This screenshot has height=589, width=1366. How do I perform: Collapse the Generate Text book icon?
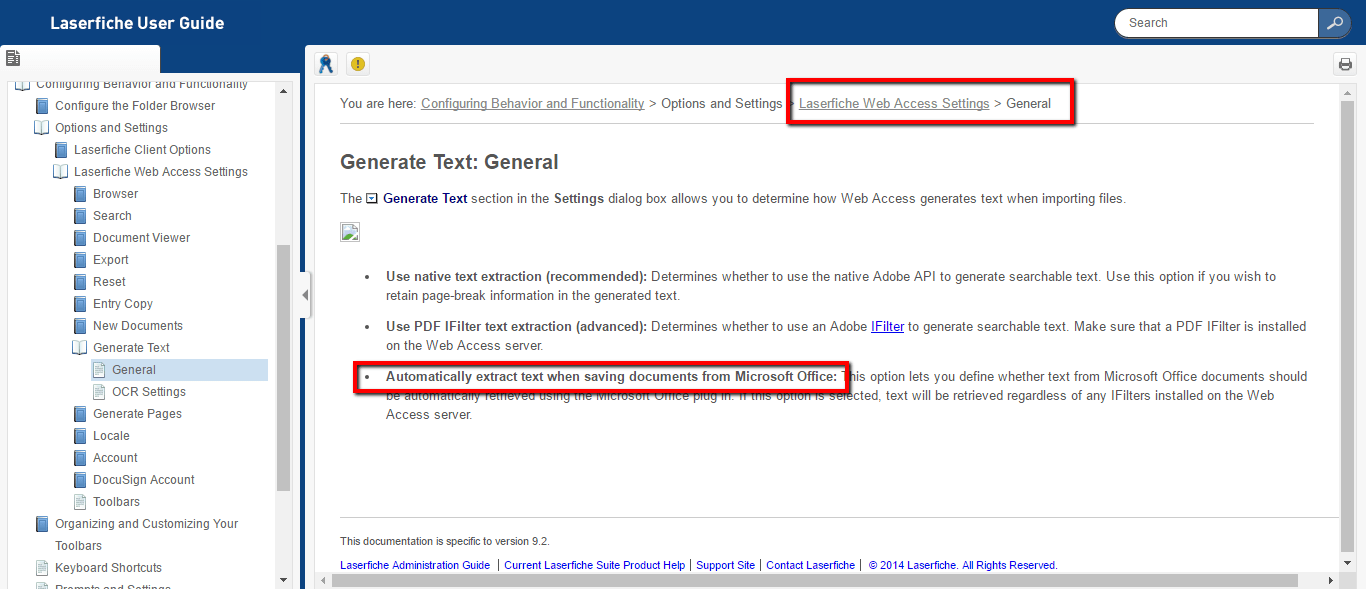pos(80,348)
